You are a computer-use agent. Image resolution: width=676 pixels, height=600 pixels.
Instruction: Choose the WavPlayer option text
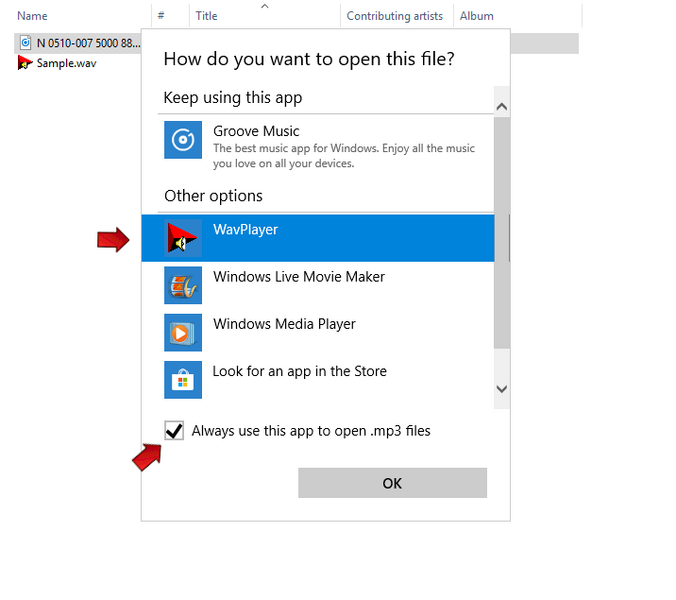[x=245, y=229]
